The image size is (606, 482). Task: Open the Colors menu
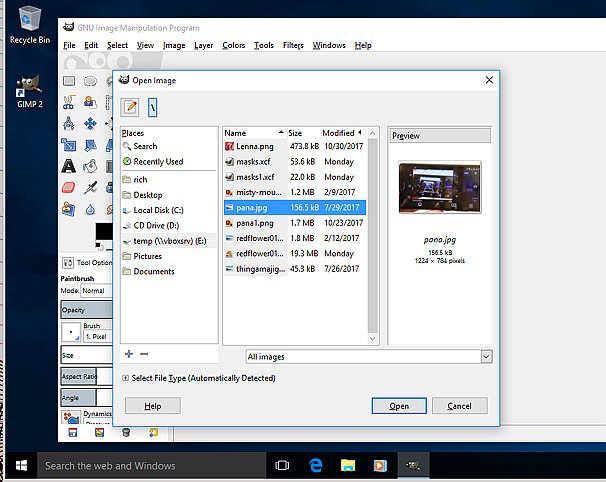click(233, 45)
